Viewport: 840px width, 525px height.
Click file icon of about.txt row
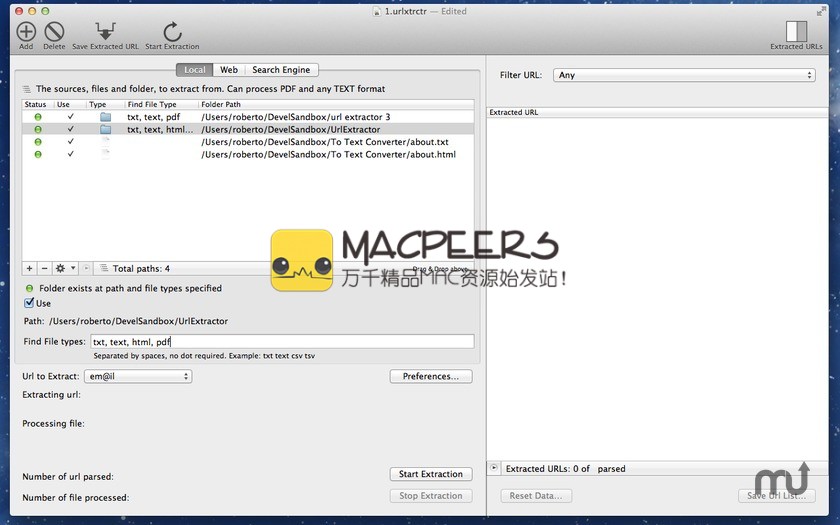(x=106, y=141)
